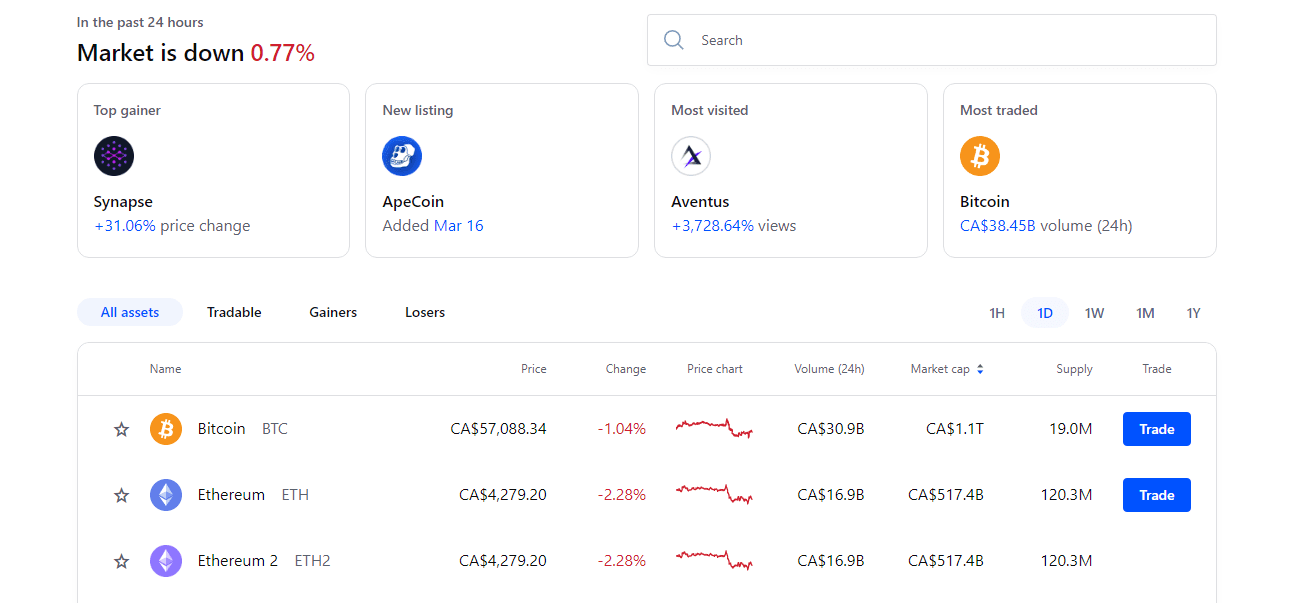Open the Bitcoin name in Most traded card

[985, 202]
